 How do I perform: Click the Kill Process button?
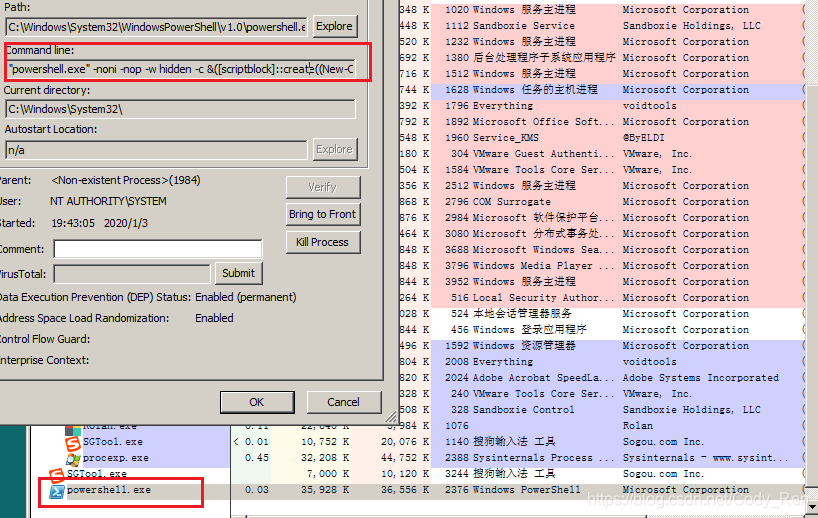click(x=322, y=242)
